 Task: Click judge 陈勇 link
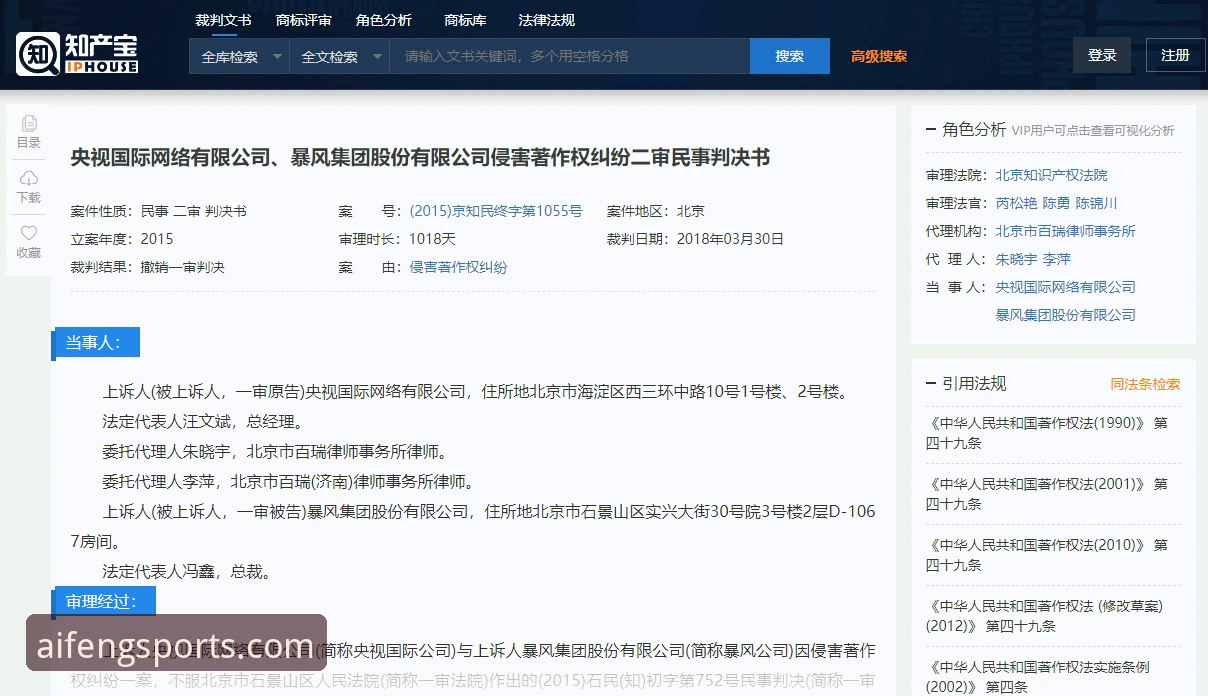pyautogui.click(x=1056, y=203)
